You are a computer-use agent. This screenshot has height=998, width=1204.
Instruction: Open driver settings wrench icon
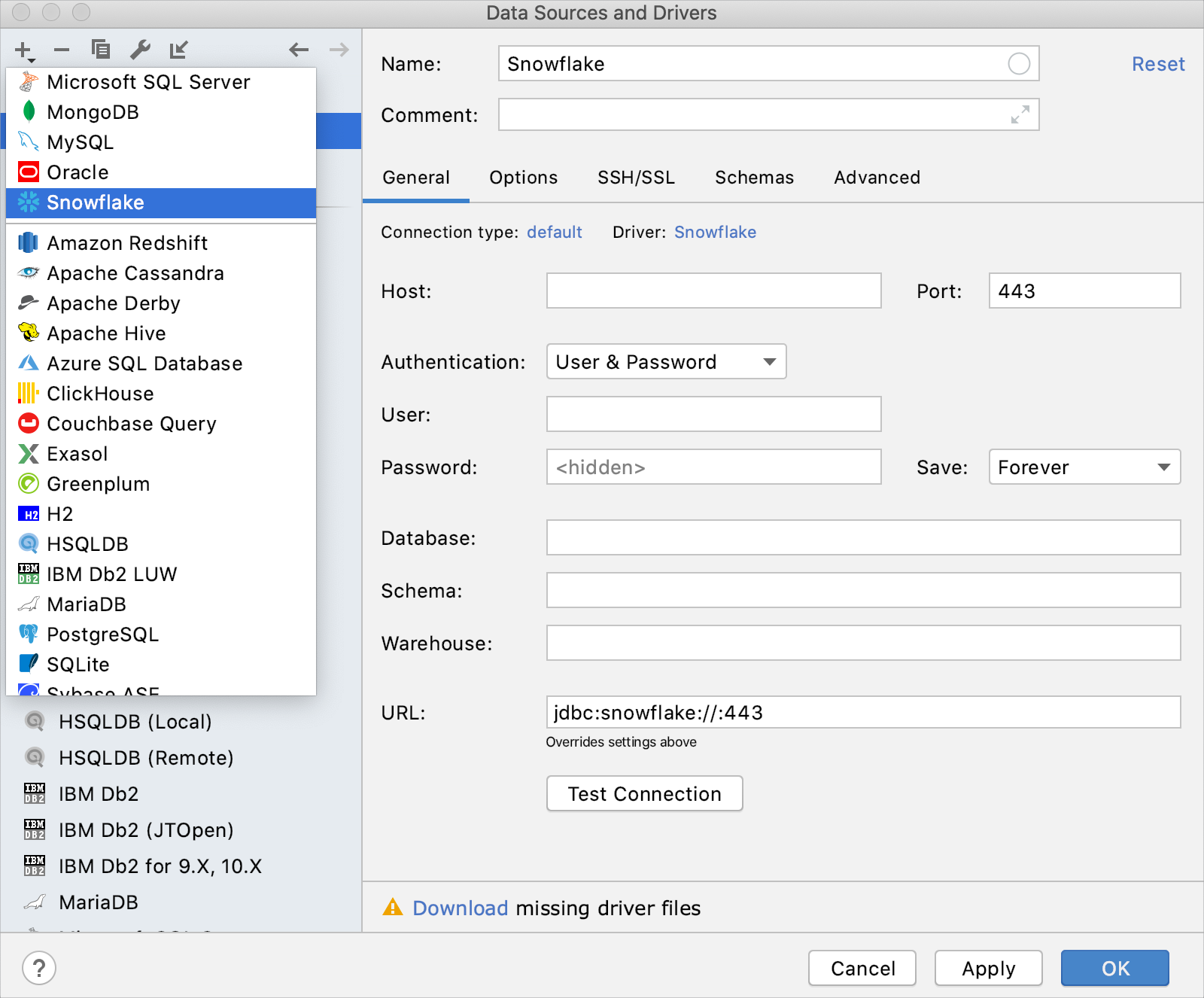click(x=140, y=50)
